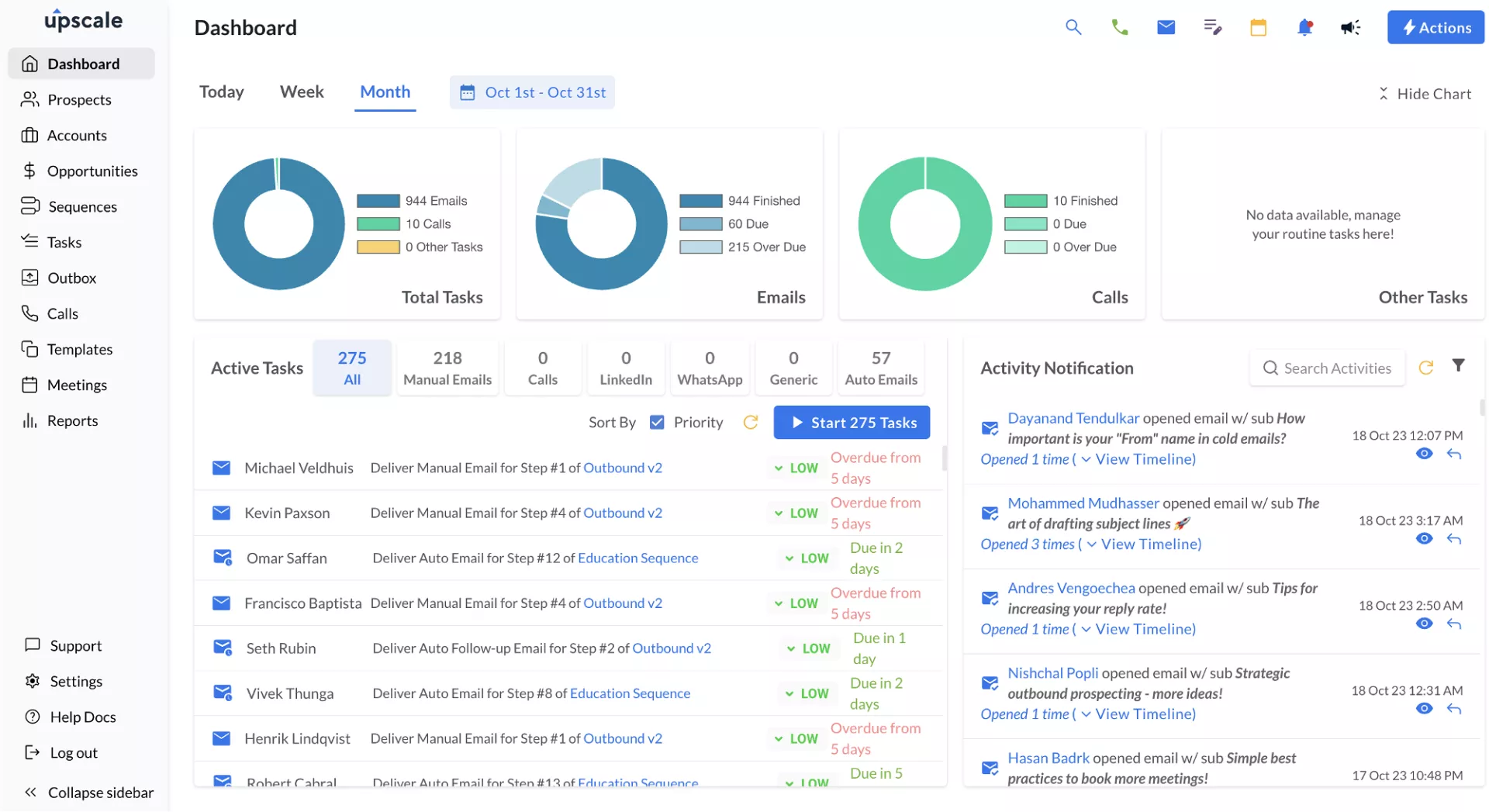The height and width of the screenshot is (812, 1489).
Task: Click the Search Activities input field
Action: coord(1336,368)
